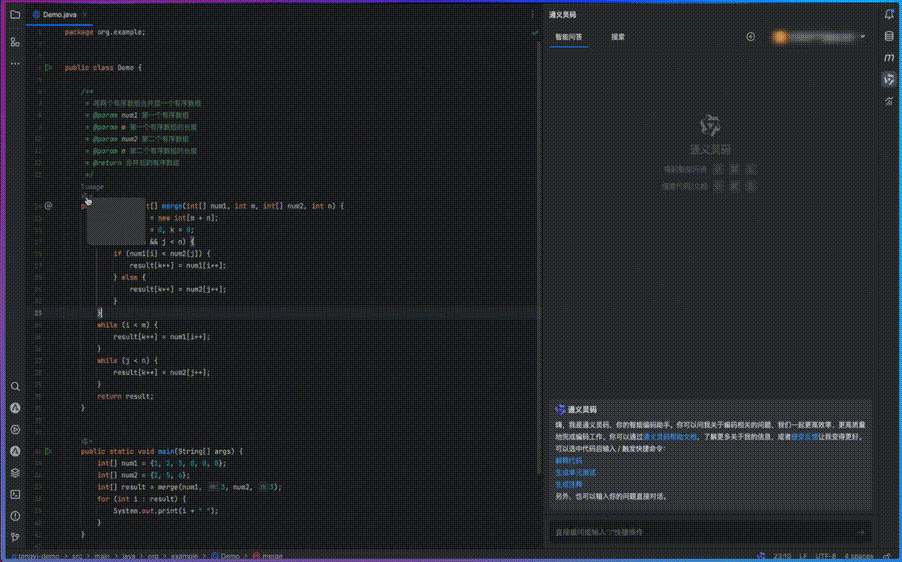The width and height of the screenshot is (902, 562).
Task: Open the chart icon below the Tongyi Lingma icon
Action: pos(889,101)
